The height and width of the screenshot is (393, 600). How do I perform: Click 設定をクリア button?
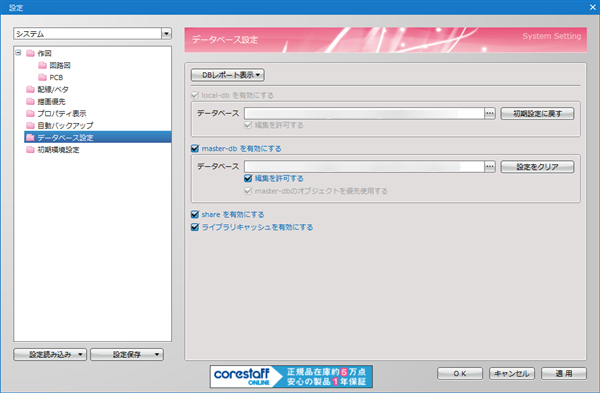tap(537, 166)
